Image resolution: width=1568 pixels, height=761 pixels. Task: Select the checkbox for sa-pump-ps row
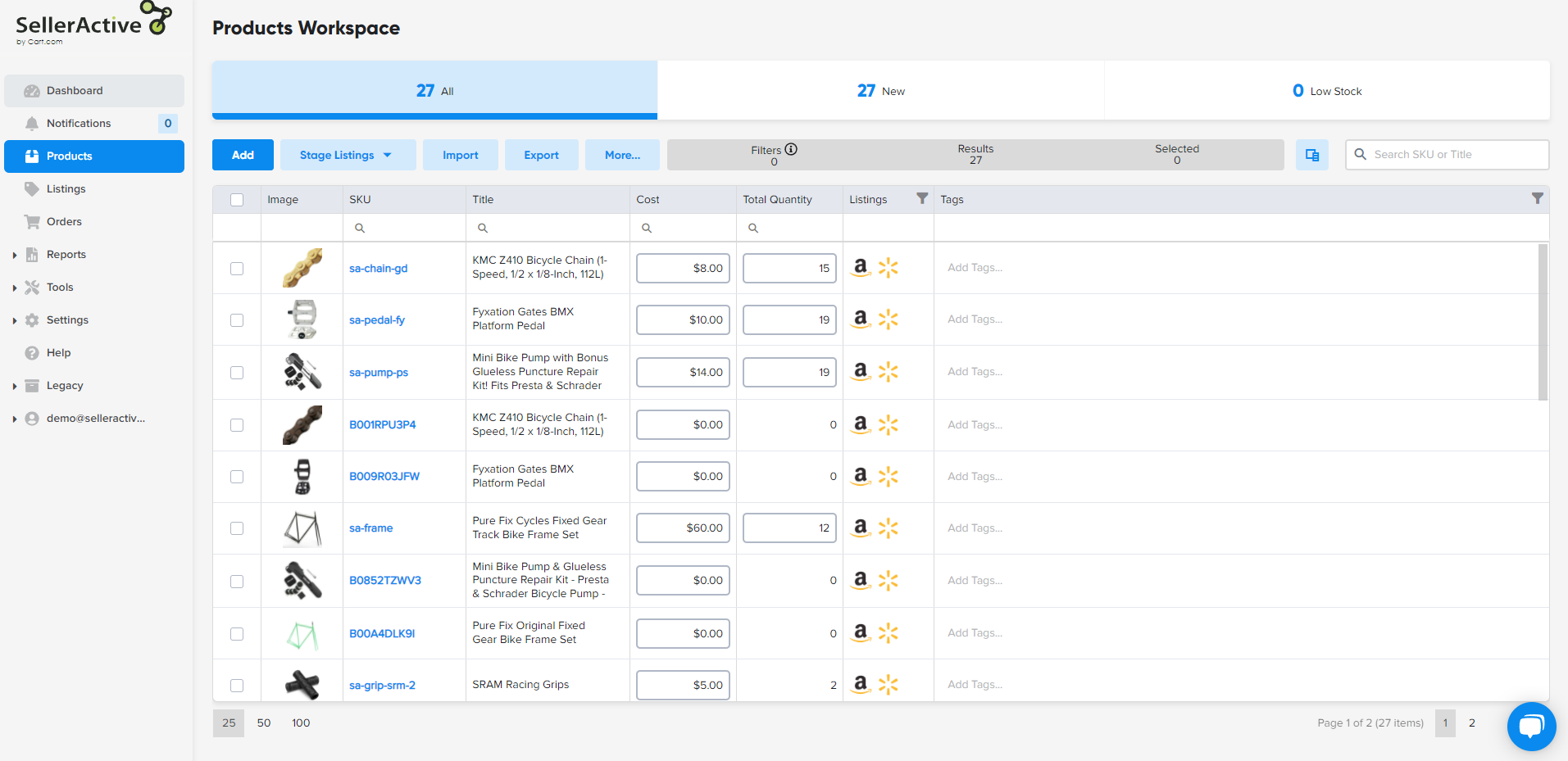(237, 373)
